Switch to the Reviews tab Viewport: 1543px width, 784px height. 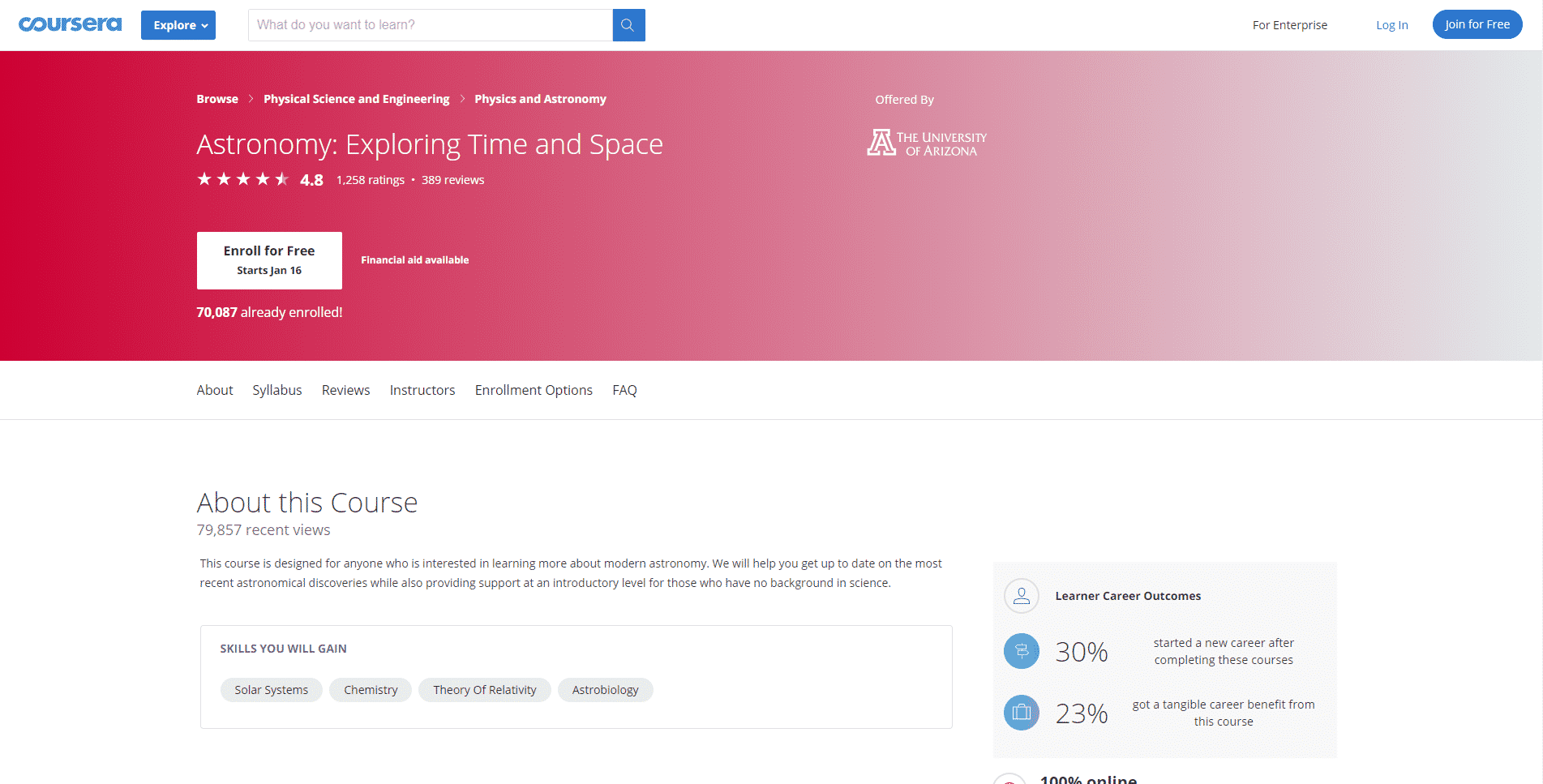pyautogui.click(x=345, y=390)
